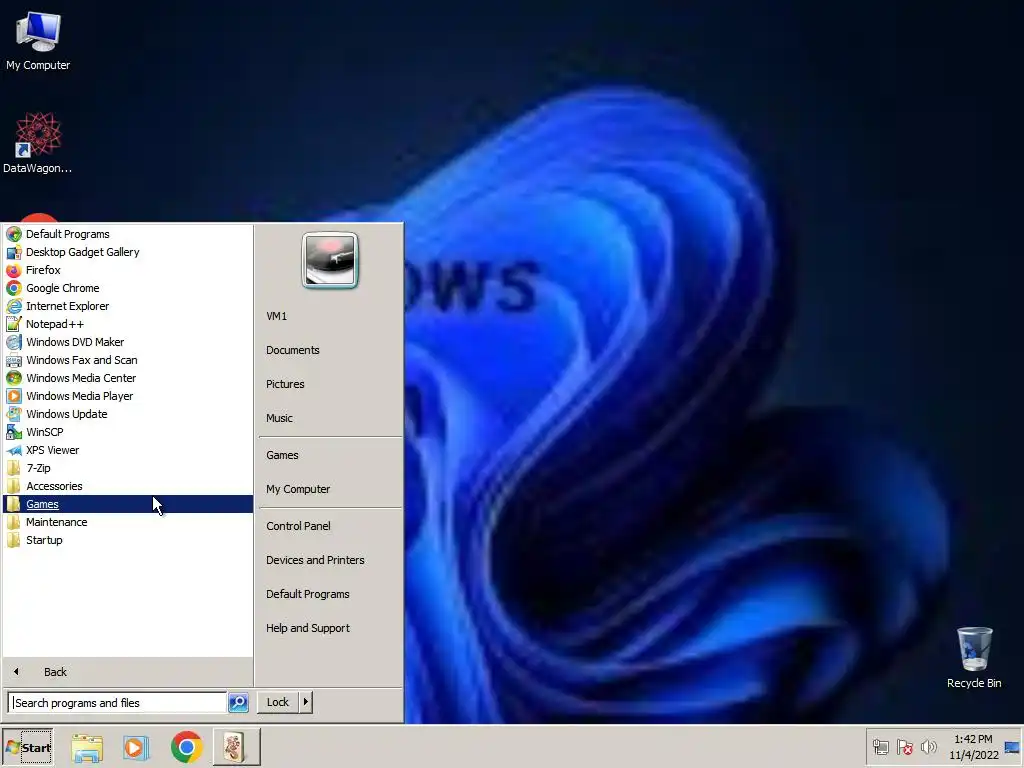Open the Recycle Bin on desktop

pos(974,658)
